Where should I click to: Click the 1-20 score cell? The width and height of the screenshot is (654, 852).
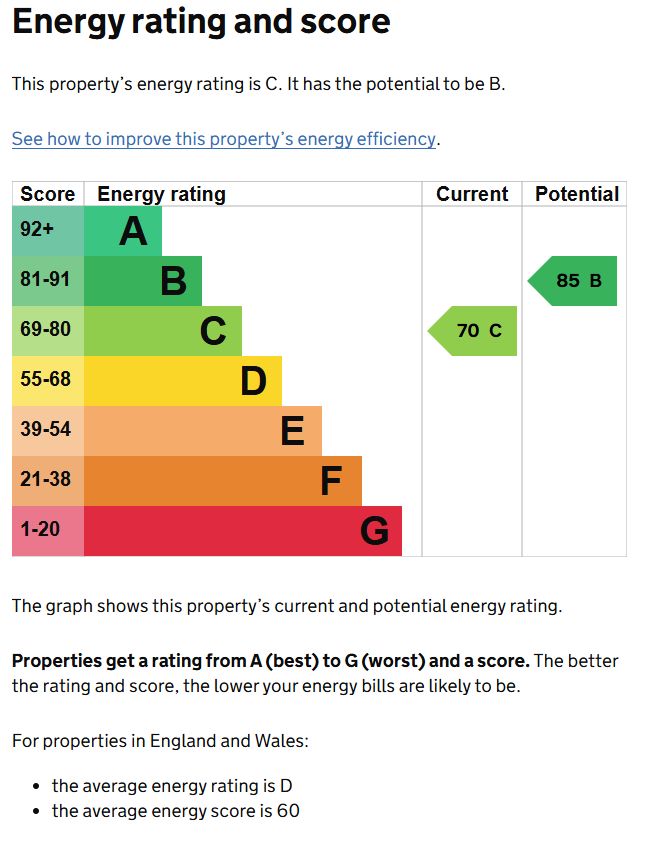coord(48,531)
